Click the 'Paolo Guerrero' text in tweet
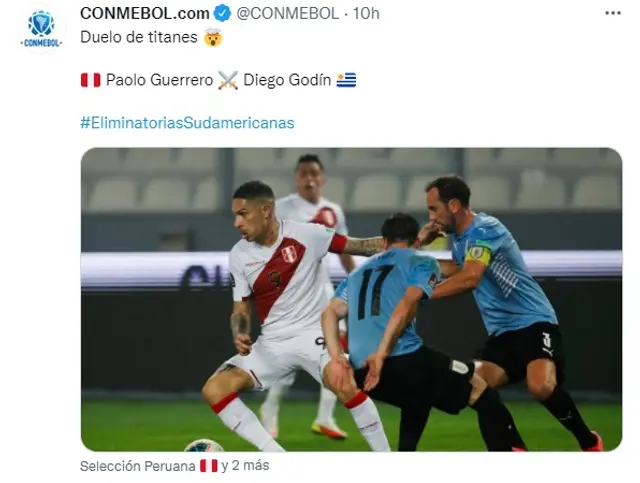640x483 pixels. click(x=160, y=80)
